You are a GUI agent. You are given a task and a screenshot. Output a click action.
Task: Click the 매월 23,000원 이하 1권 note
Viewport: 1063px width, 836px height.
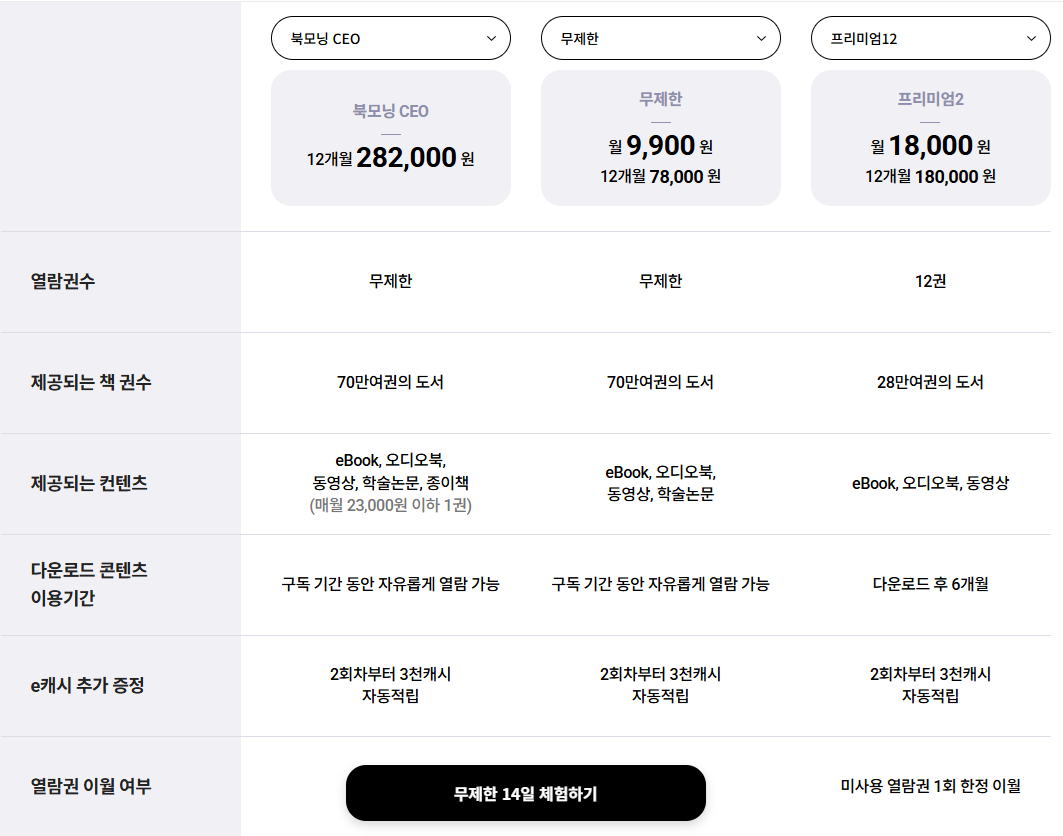coord(390,505)
